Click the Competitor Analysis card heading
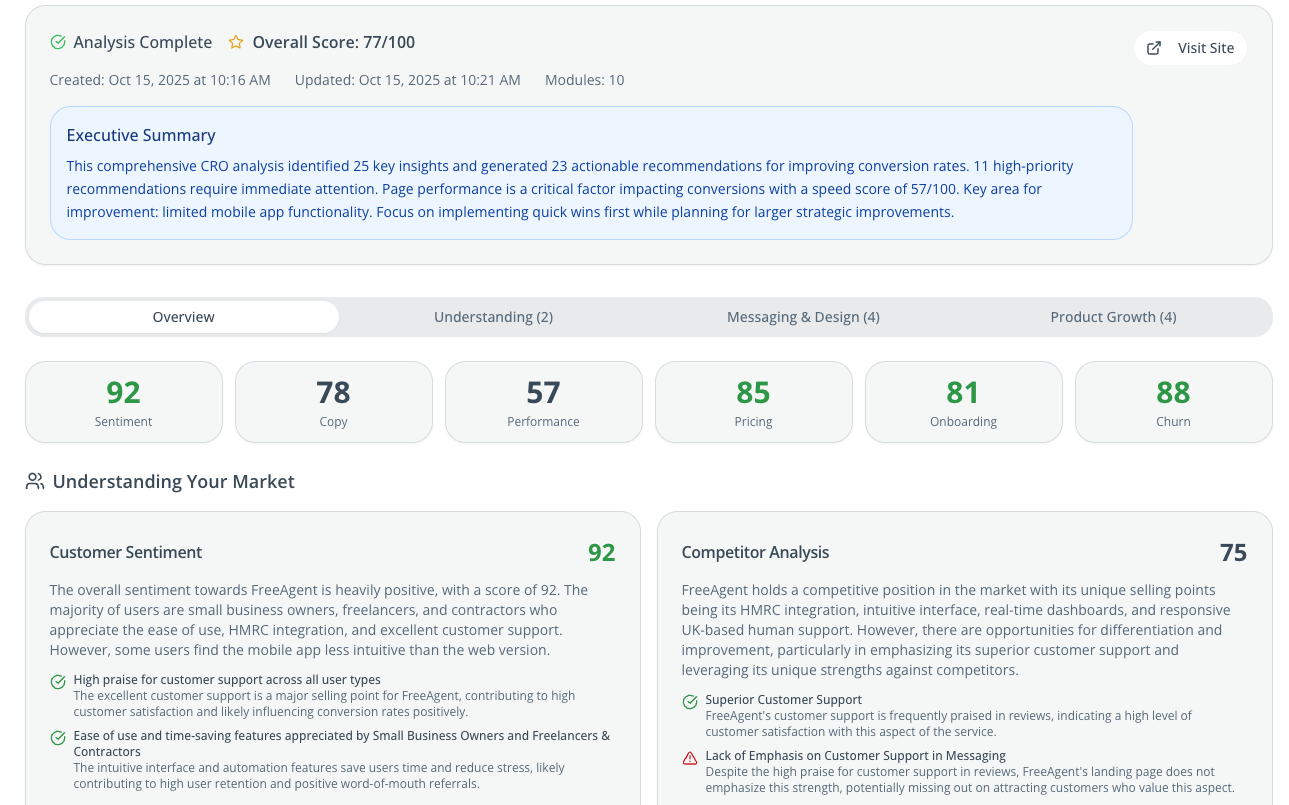 pos(755,552)
